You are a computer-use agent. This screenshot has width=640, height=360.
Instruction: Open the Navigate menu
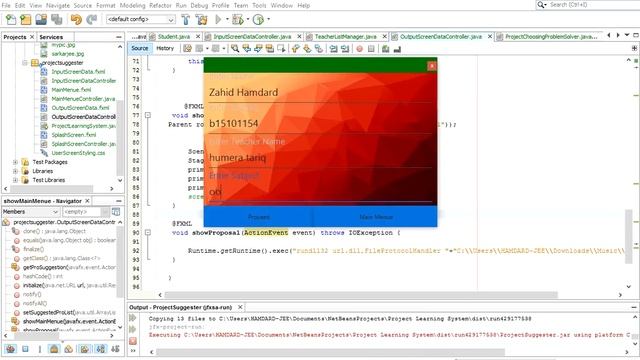58,5
